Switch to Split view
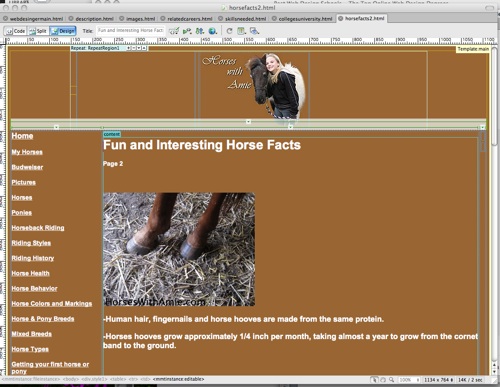The width and height of the screenshot is (500, 387). 38,31
